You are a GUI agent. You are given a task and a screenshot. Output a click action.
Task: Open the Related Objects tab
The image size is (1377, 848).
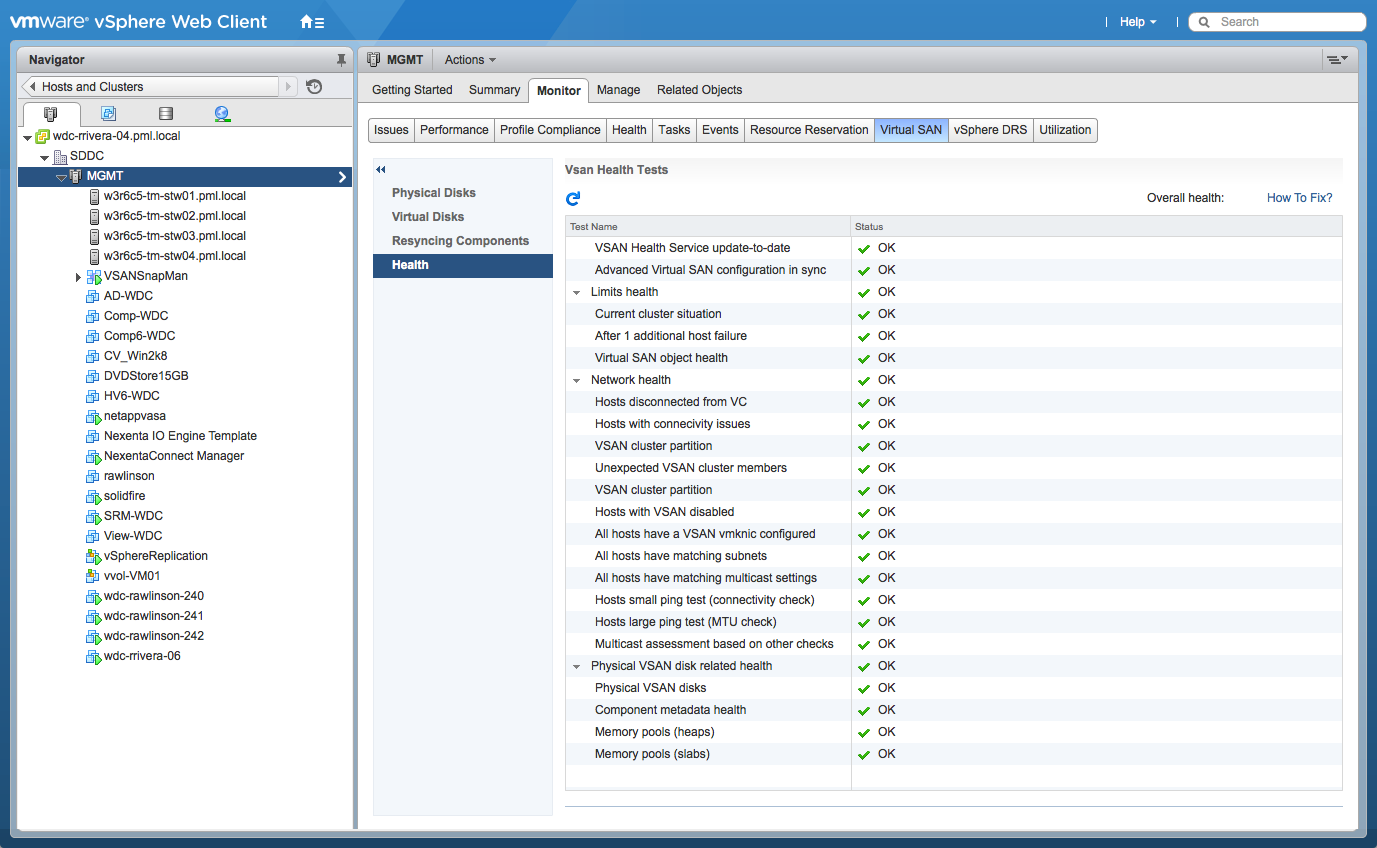pos(699,90)
